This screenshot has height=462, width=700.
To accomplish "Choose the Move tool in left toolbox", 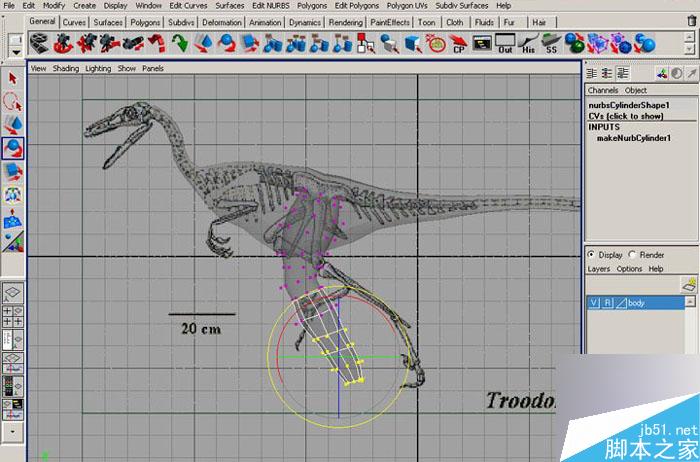I will click(13, 125).
